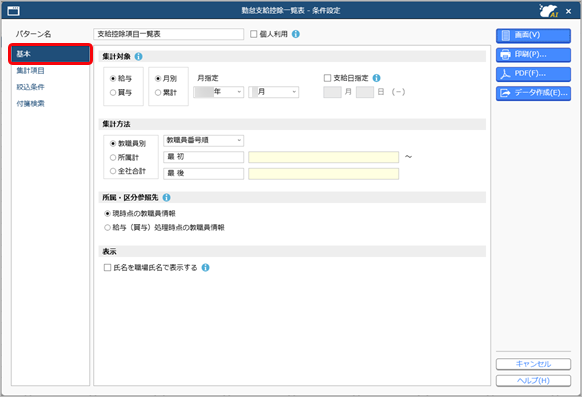
Task: Select 全社合計 aggregation method
Action: click(x=113, y=171)
